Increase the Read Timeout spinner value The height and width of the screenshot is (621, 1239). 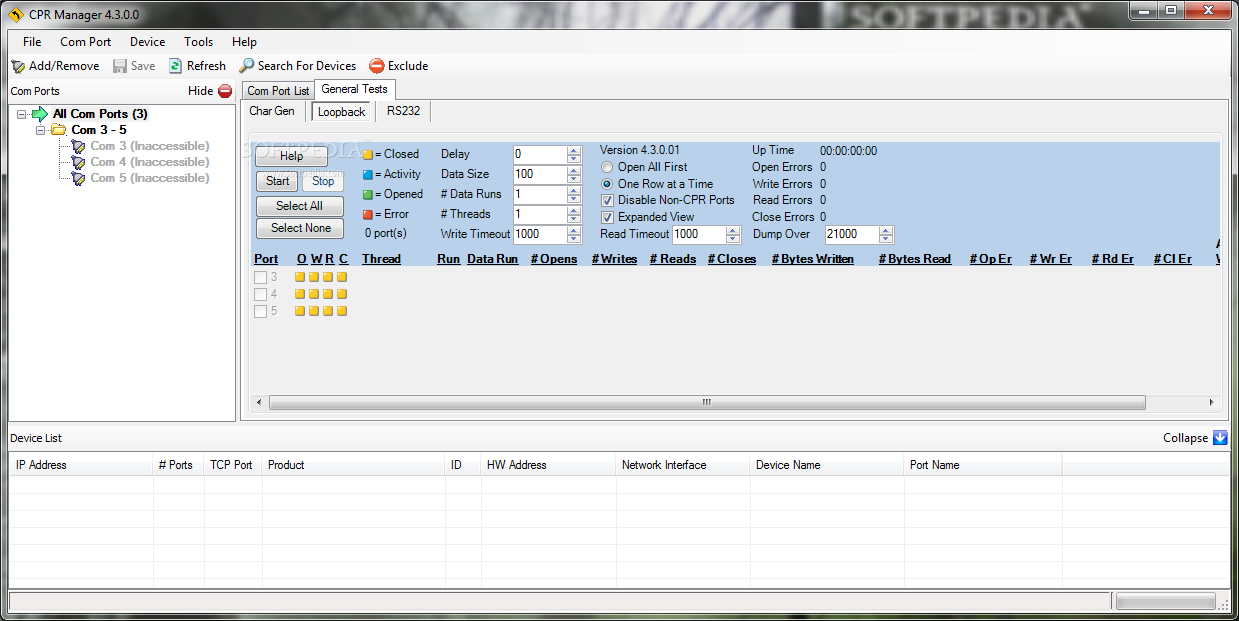[x=733, y=231]
